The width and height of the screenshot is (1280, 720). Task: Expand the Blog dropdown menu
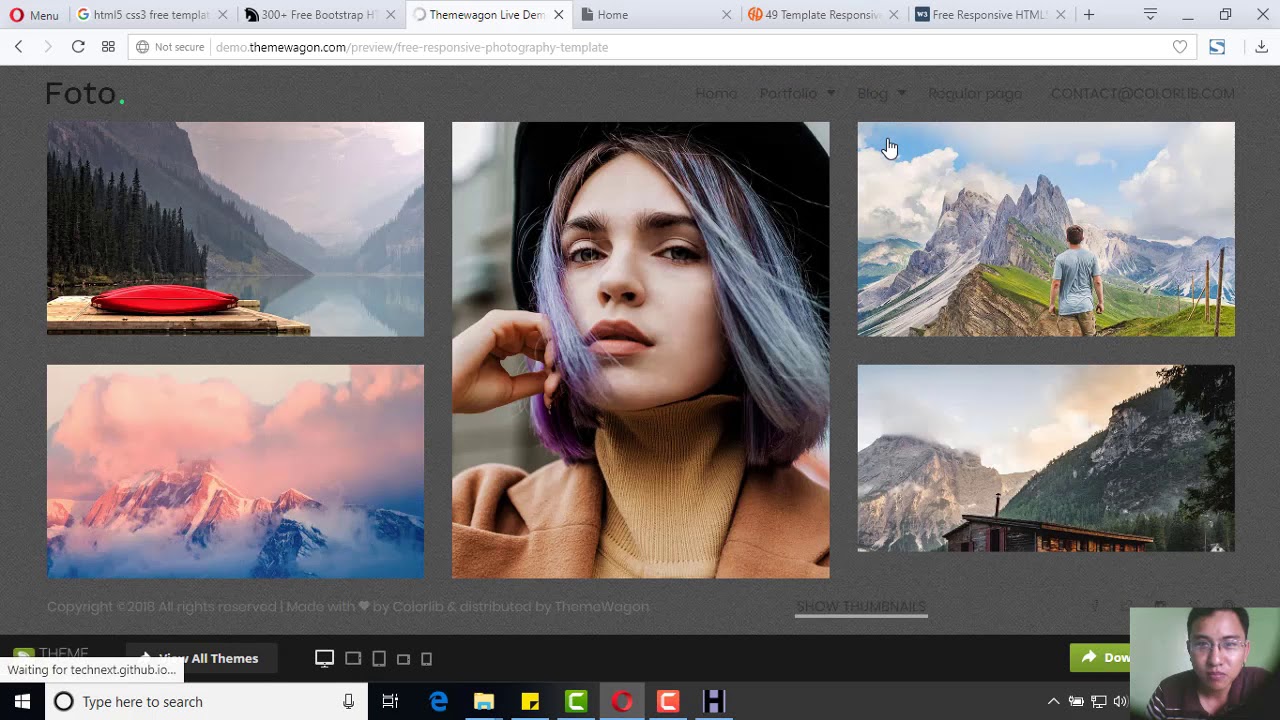881,93
